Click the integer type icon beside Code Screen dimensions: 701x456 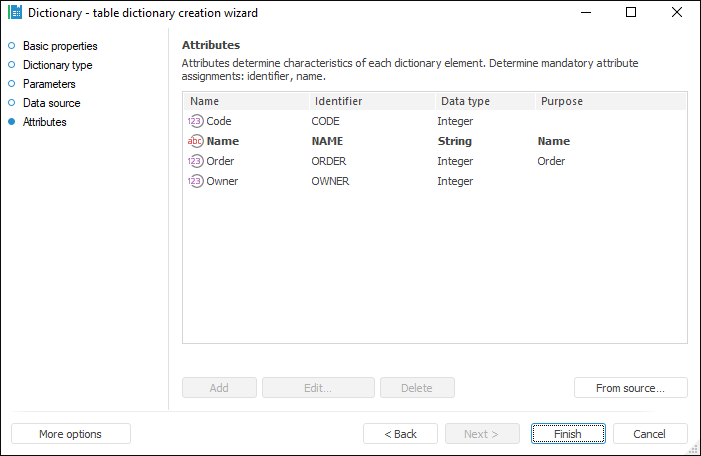[x=195, y=121]
